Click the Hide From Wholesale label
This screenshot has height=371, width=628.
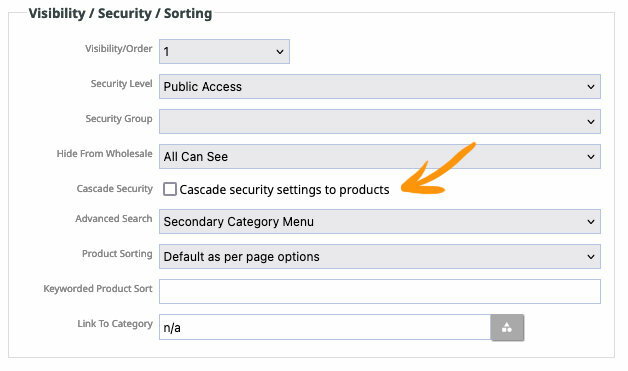(x=105, y=153)
